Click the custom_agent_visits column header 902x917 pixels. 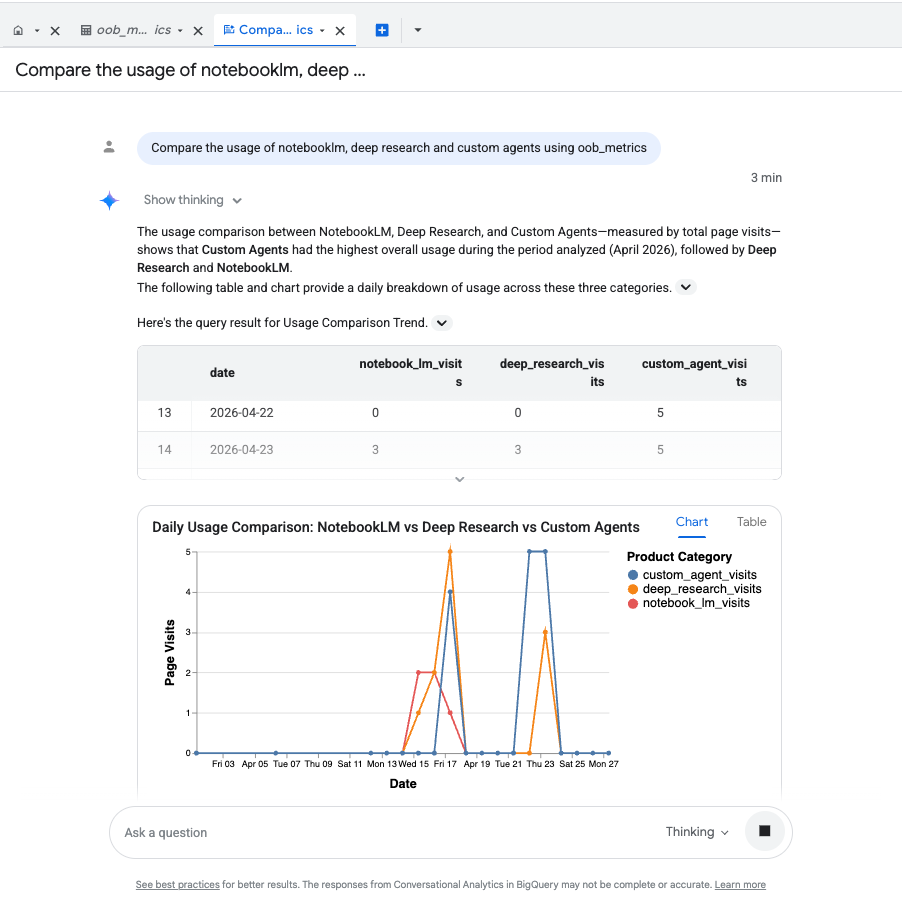pos(694,373)
